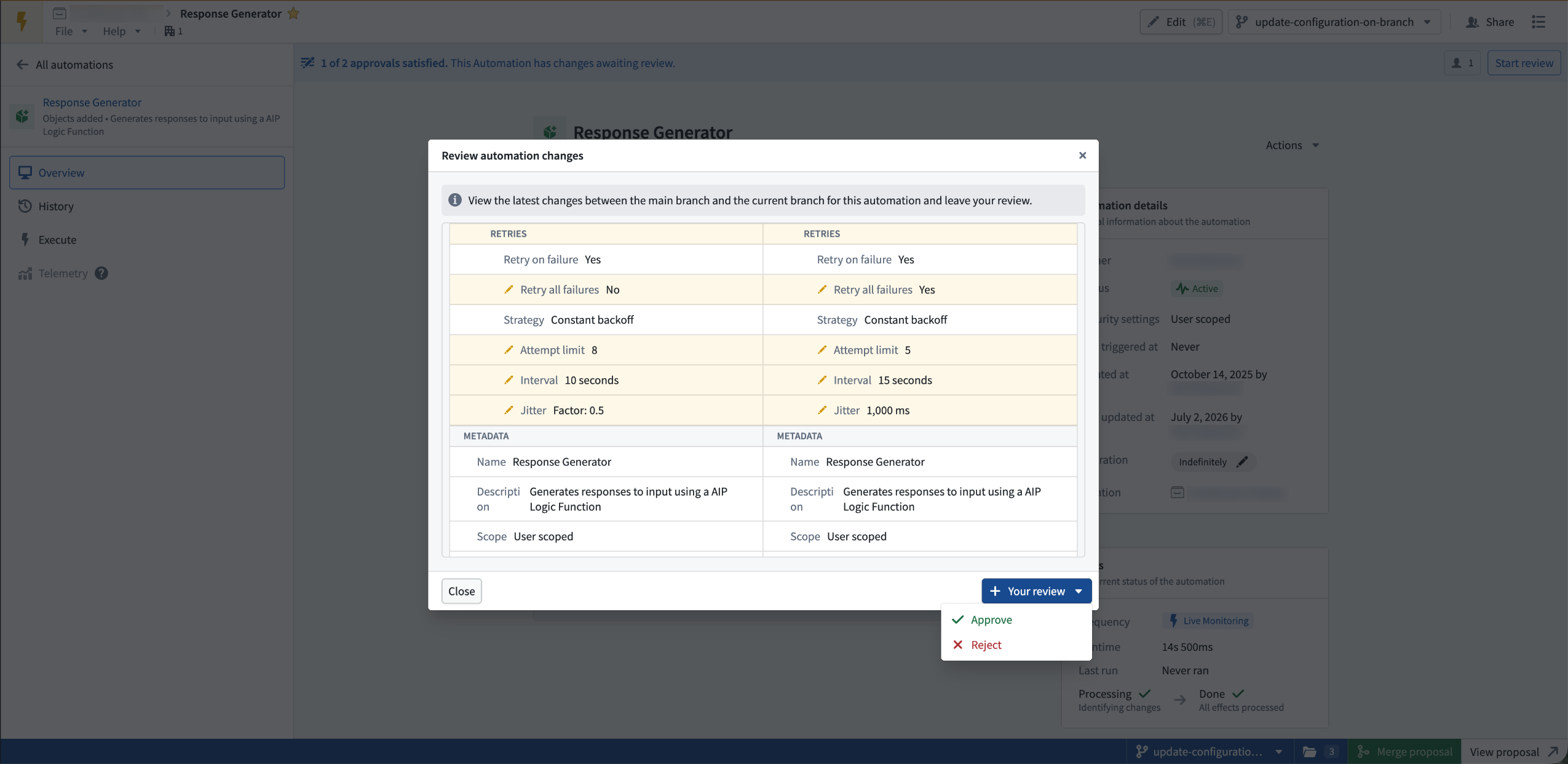Click the pencil icon beside Attempt limit 5
The image size is (1568, 764).
pyautogui.click(x=822, y=349)
